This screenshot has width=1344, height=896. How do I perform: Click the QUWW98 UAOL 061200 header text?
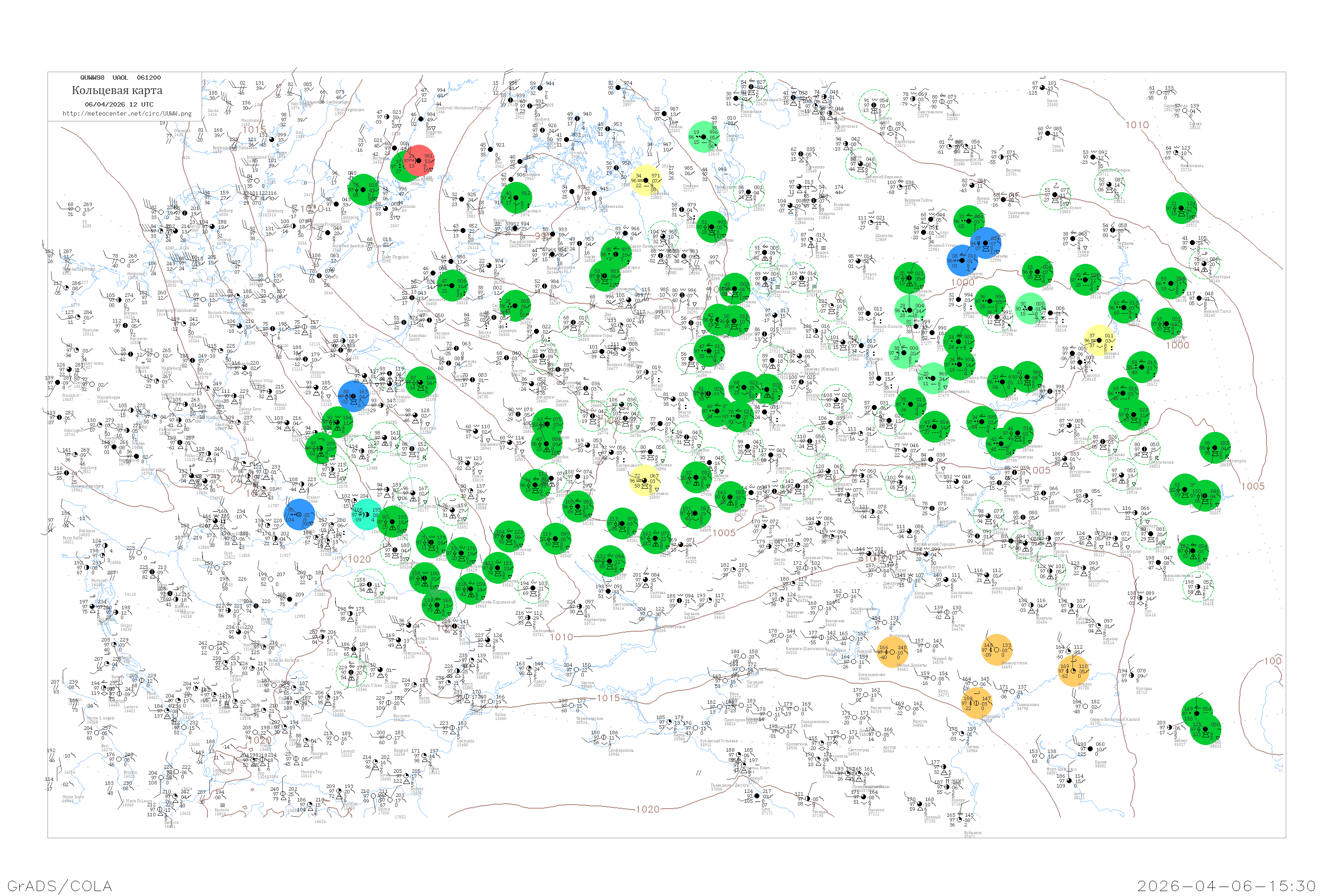coord(120,77)
